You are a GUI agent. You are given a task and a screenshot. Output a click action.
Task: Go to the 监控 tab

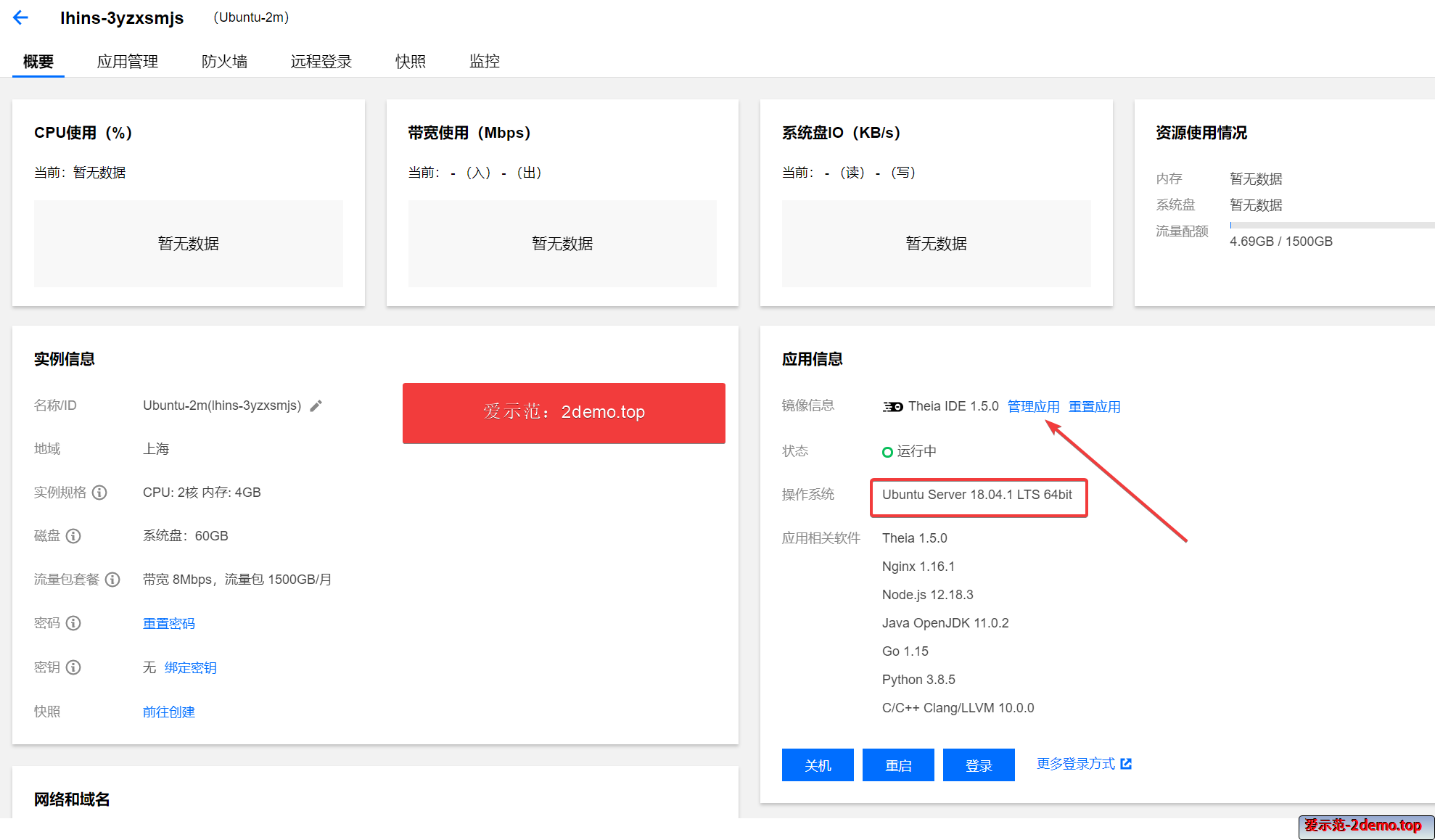click(484, 62)
